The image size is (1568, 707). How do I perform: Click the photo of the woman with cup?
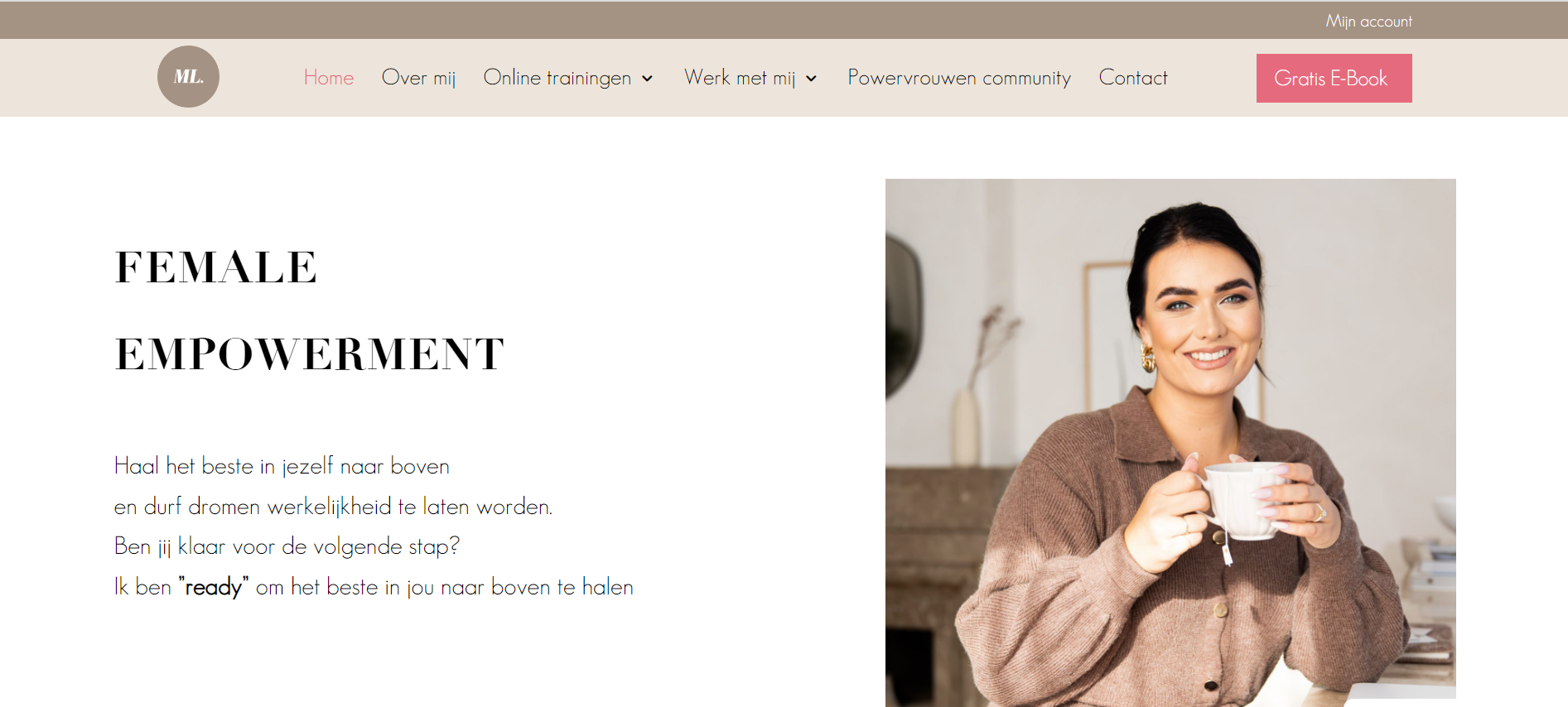[x=1170, y=442]
